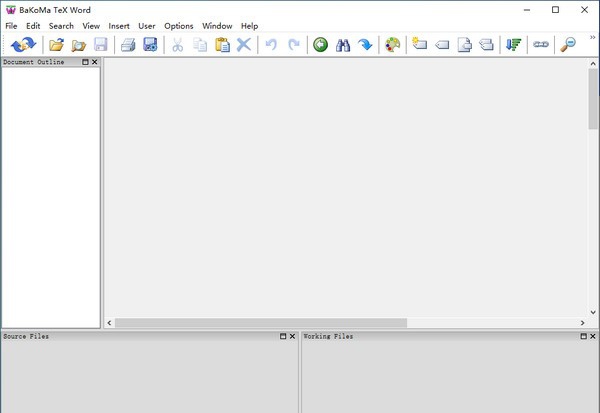Float the Document Outline panel
This screenshot has height=413, width=600.
tap(84, 62)
